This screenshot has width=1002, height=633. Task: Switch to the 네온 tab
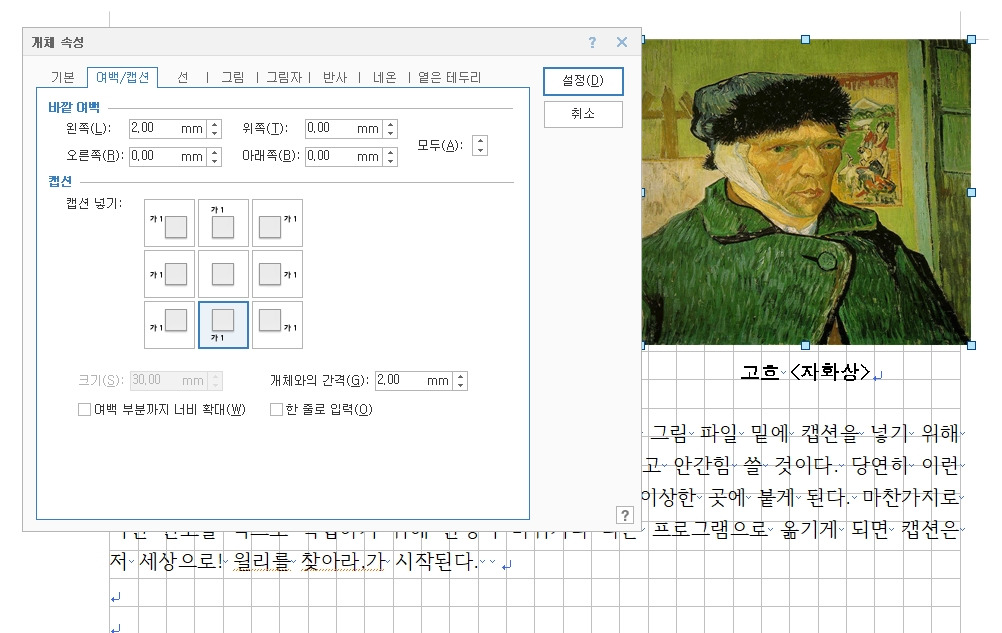(384, 77)
